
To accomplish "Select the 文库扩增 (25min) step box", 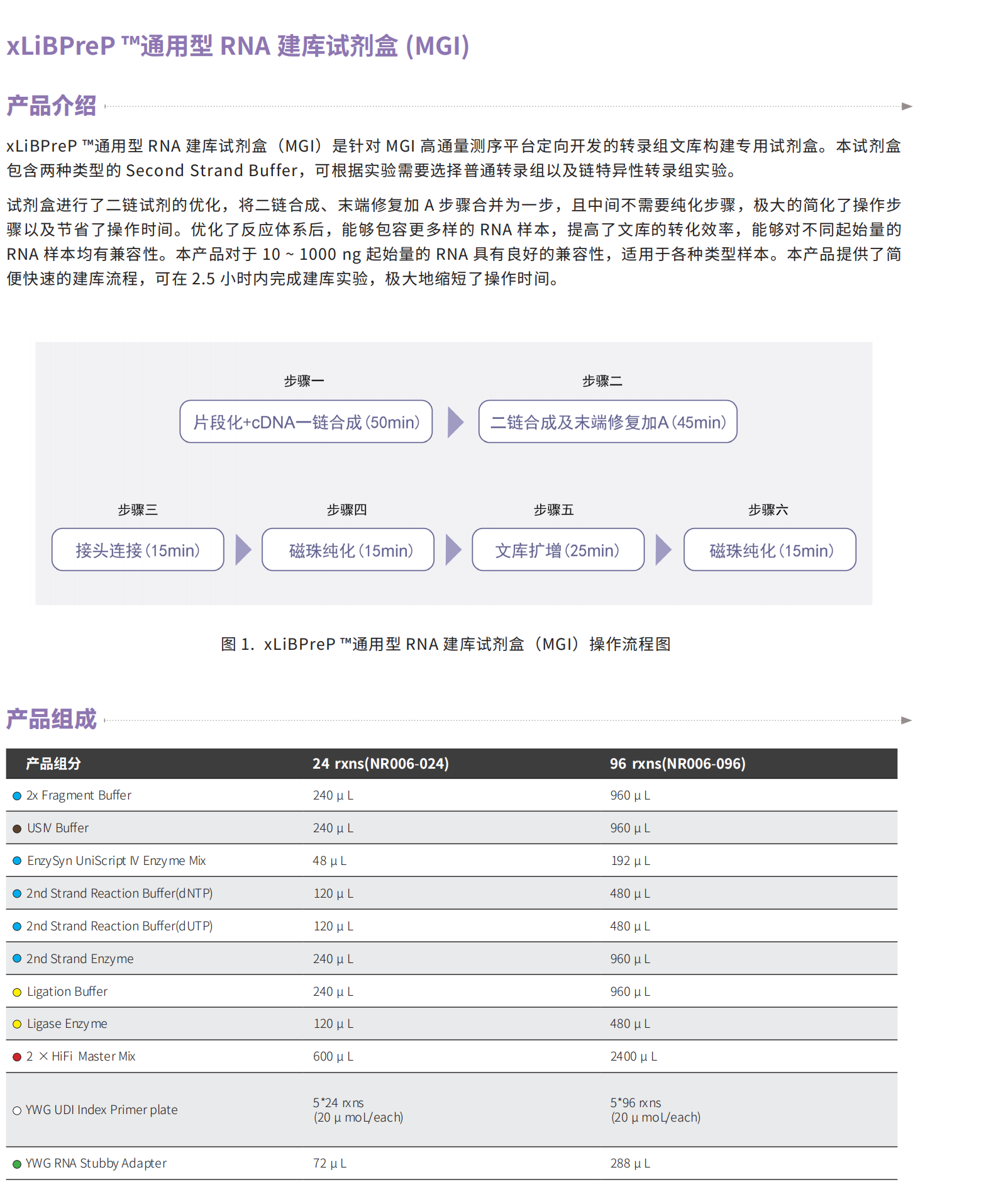I will click(x=558, y=550).
